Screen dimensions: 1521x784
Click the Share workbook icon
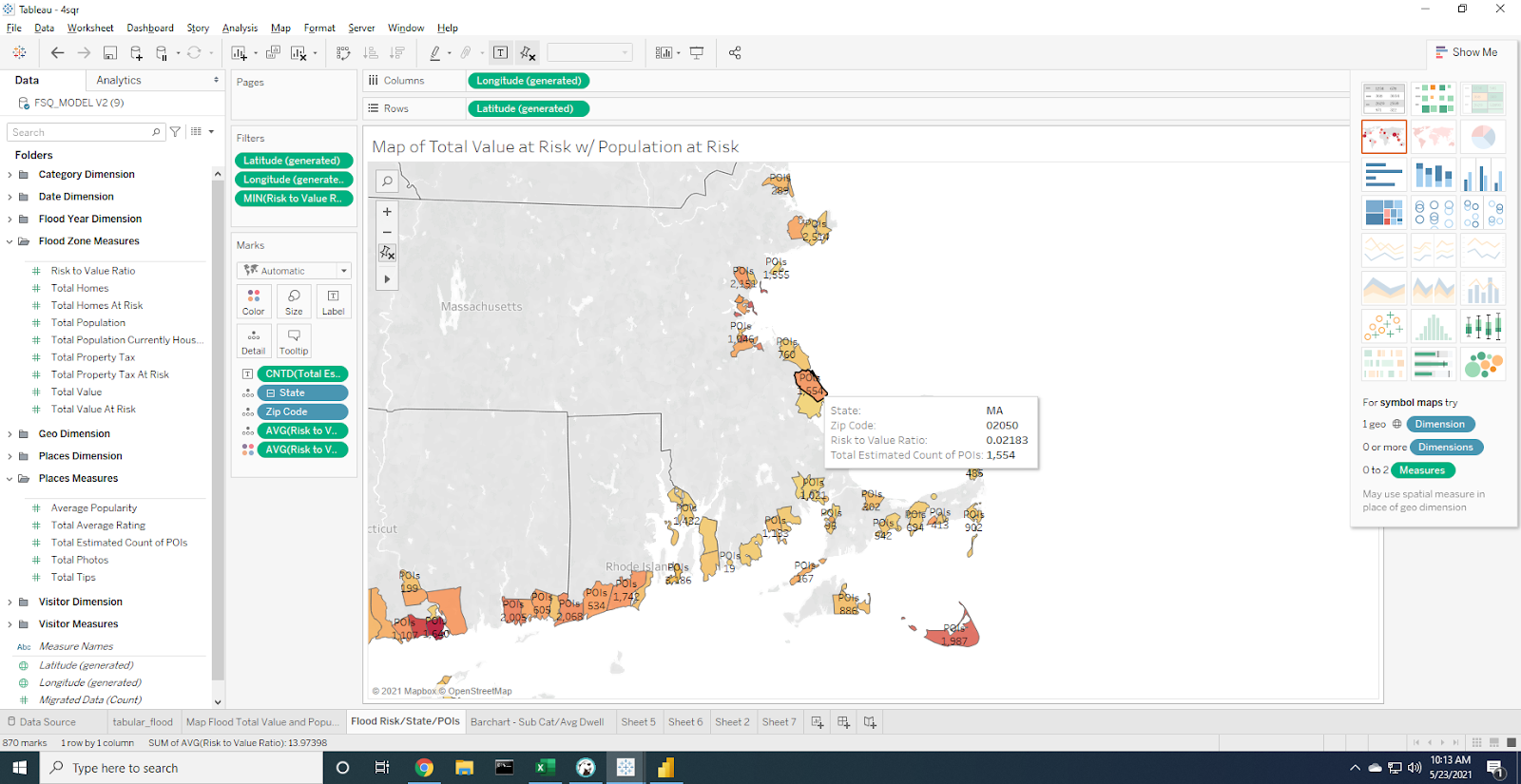coord(735,53)
